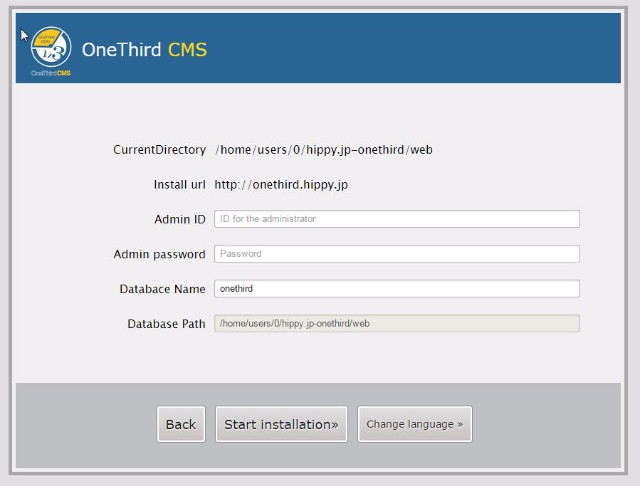This screenshot has width=640, height=486.
Task: Start the installation
Action: point(281,424)
